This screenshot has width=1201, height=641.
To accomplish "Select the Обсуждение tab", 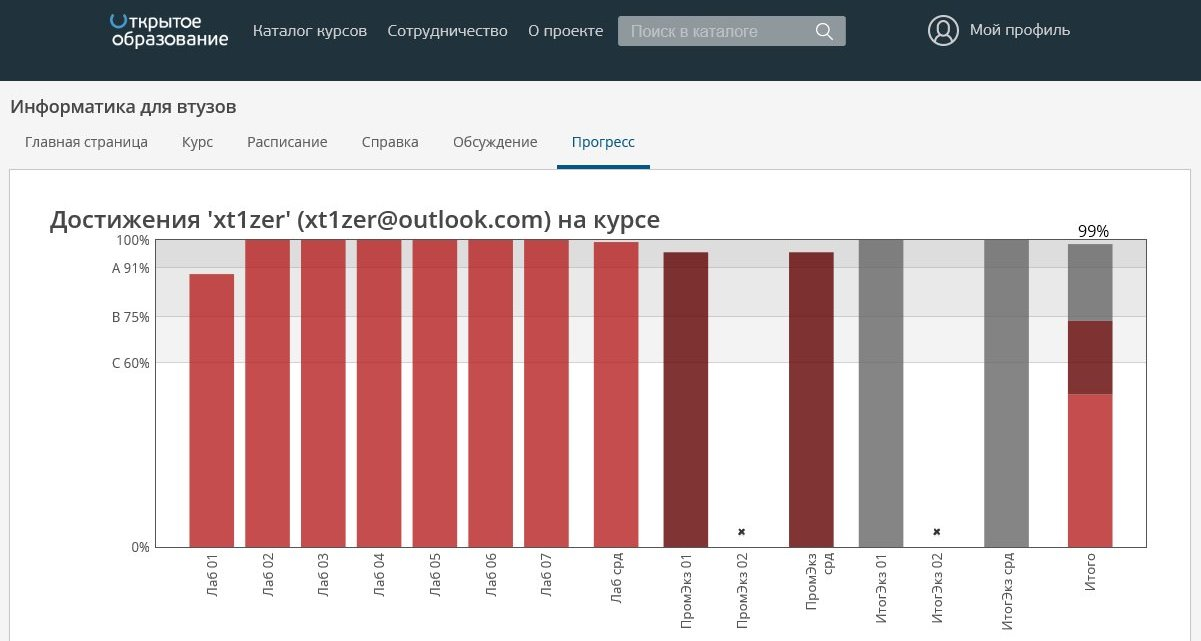I will [495, 142].
